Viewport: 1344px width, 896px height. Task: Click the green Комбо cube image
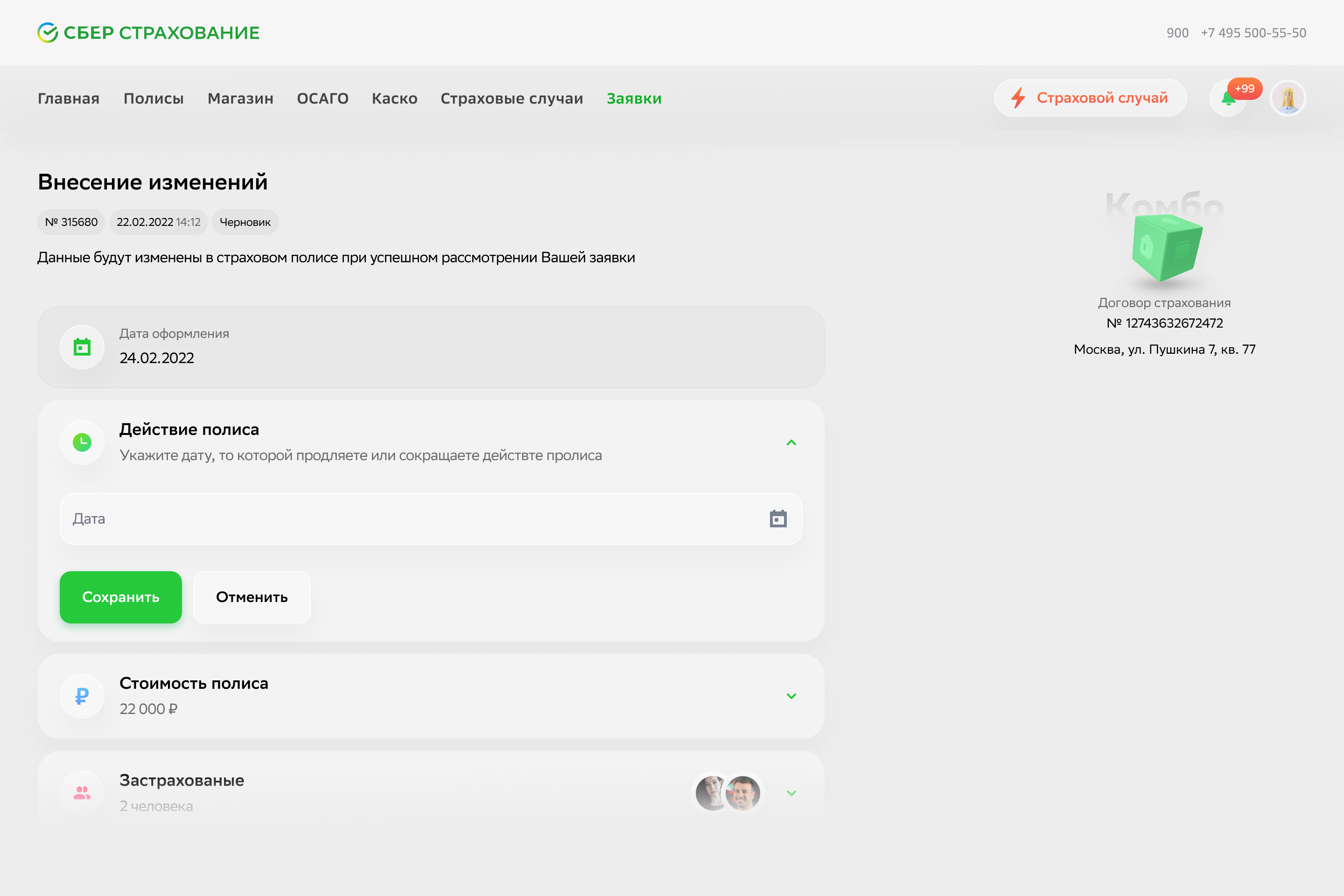tap(1166, 247)
